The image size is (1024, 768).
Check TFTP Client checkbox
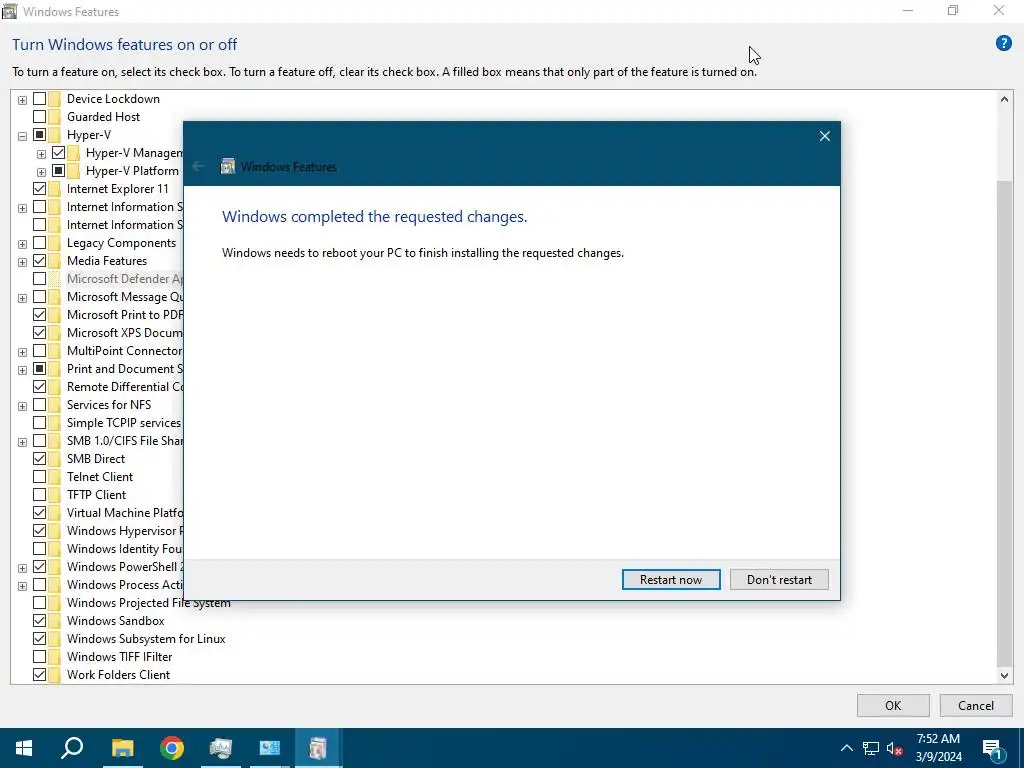point(39,494)
